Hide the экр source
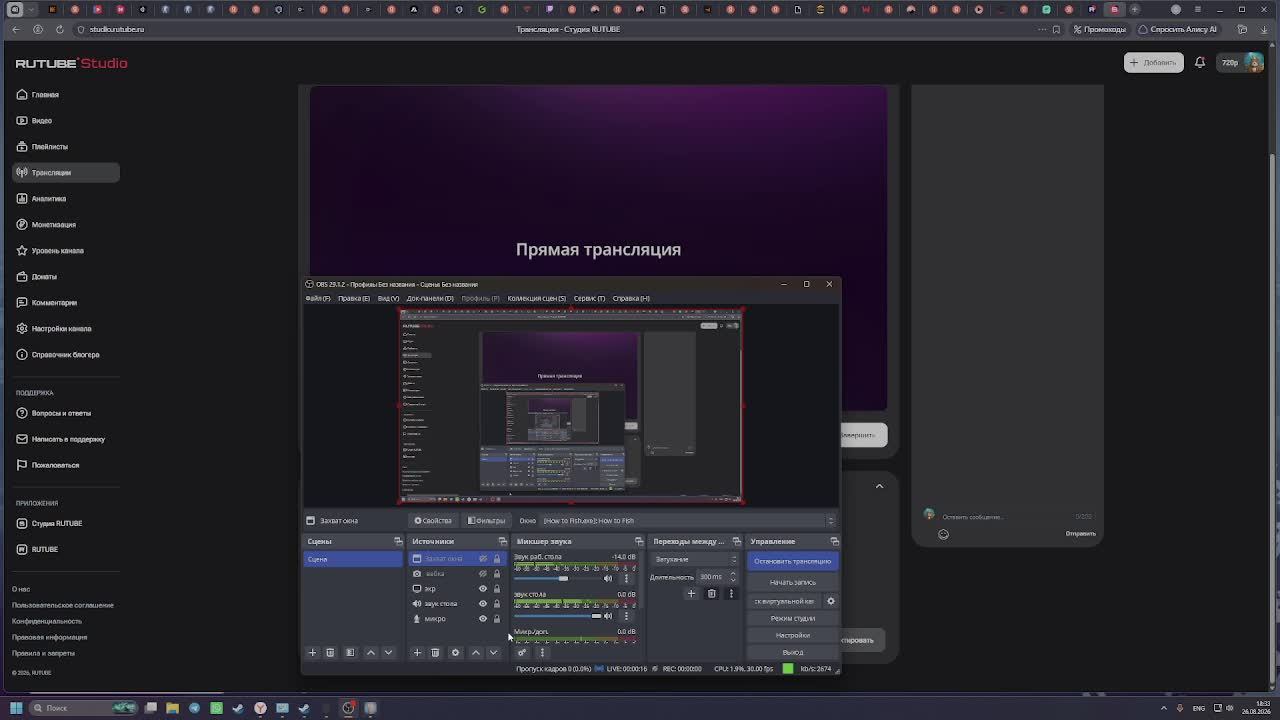 [x=483, y=589]
